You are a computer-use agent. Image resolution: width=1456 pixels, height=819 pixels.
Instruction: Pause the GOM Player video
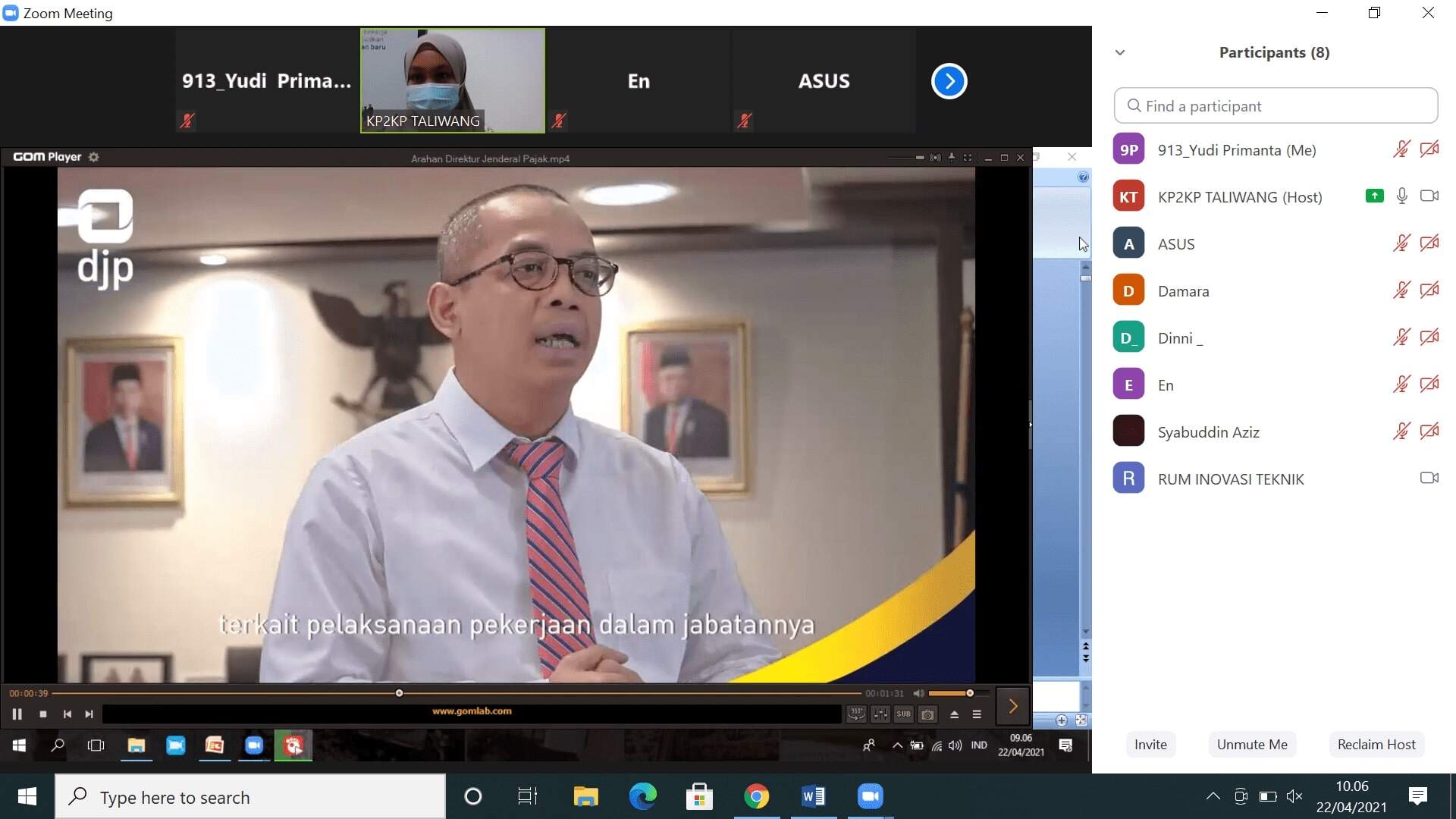(x=17, y=714)
